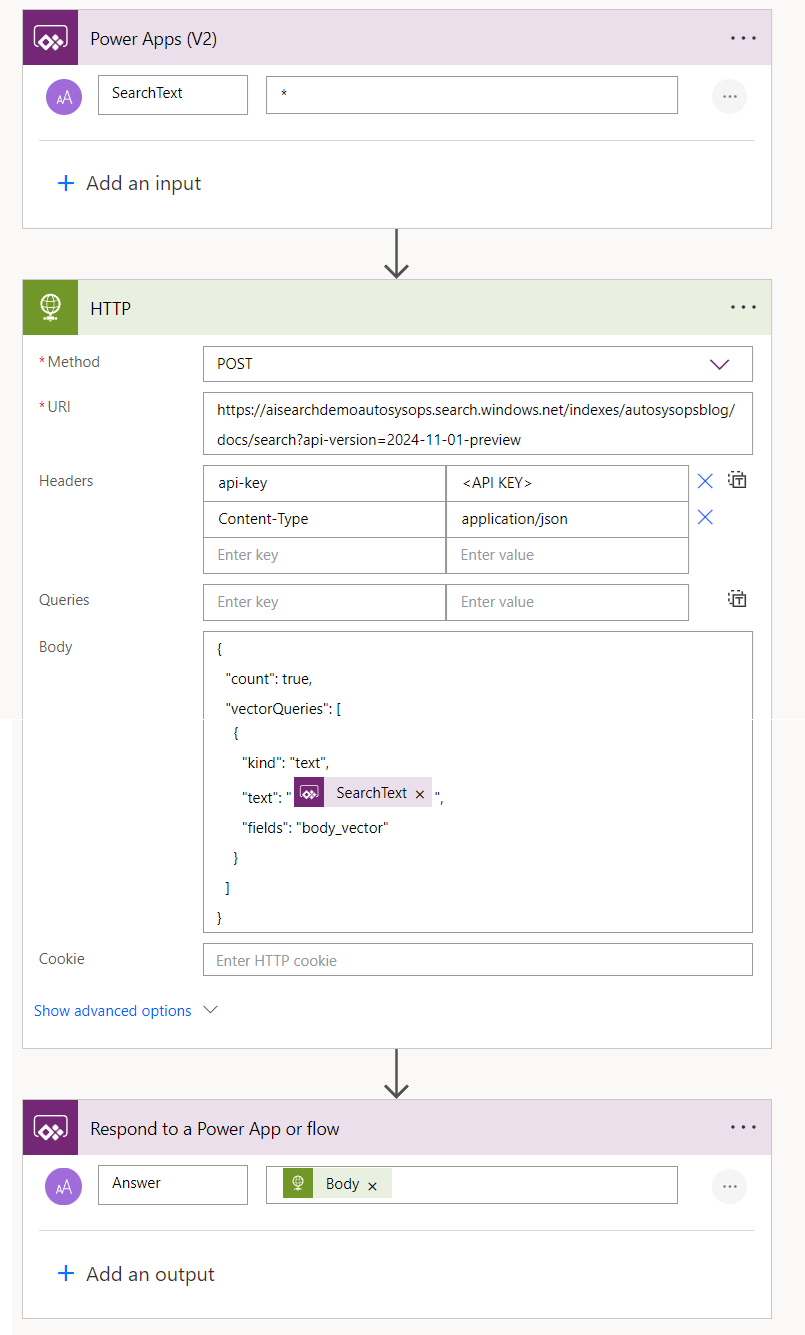Click the Method field label
Screen dimensions: 805x1335
coord(74,362)
